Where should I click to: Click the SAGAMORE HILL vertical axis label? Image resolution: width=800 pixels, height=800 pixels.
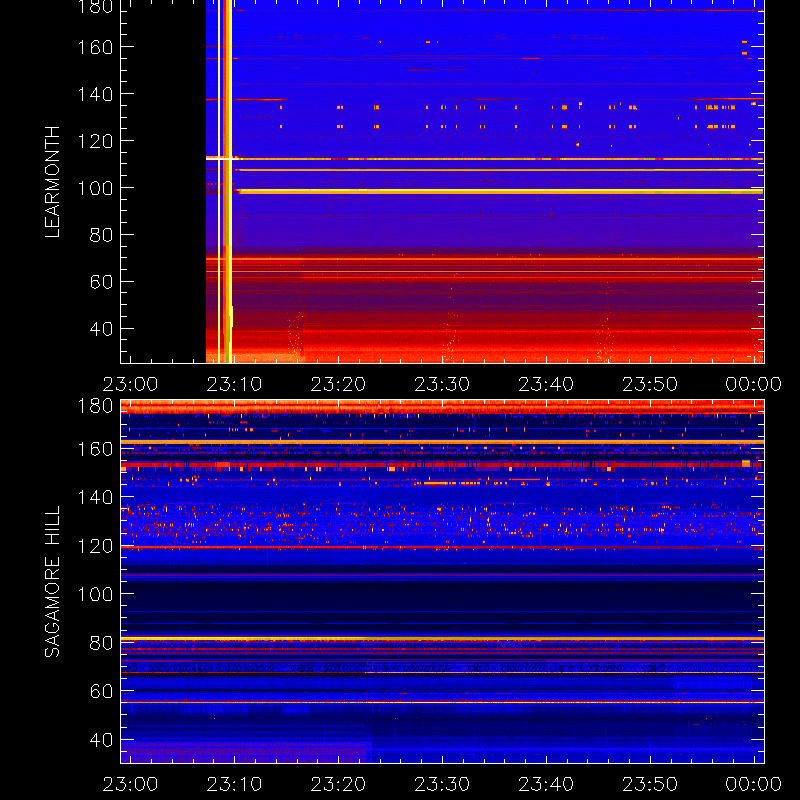53,582
